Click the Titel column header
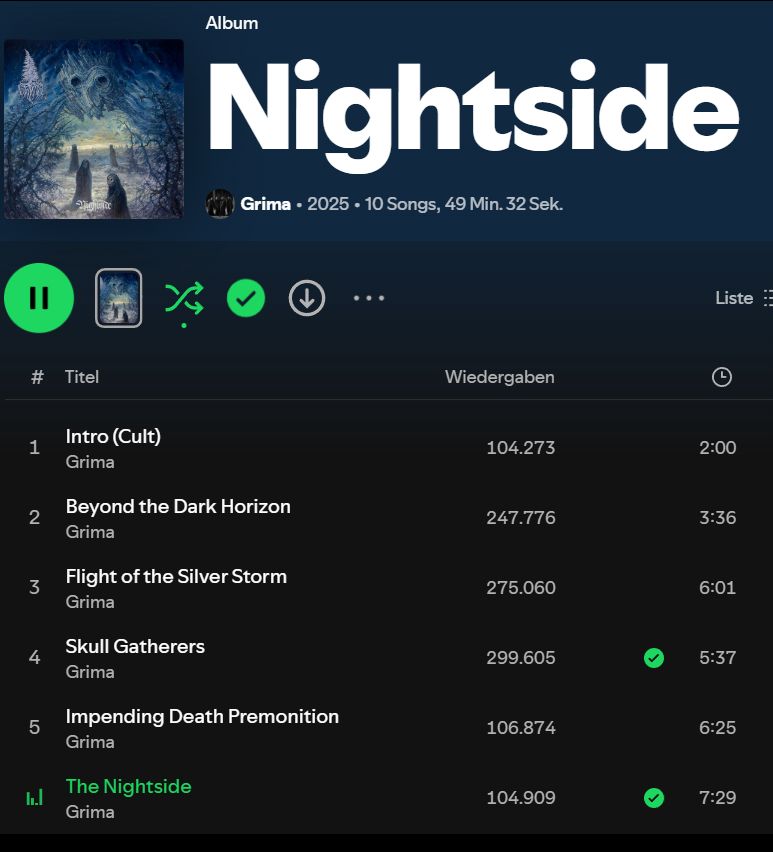 (x=81, y=377)
